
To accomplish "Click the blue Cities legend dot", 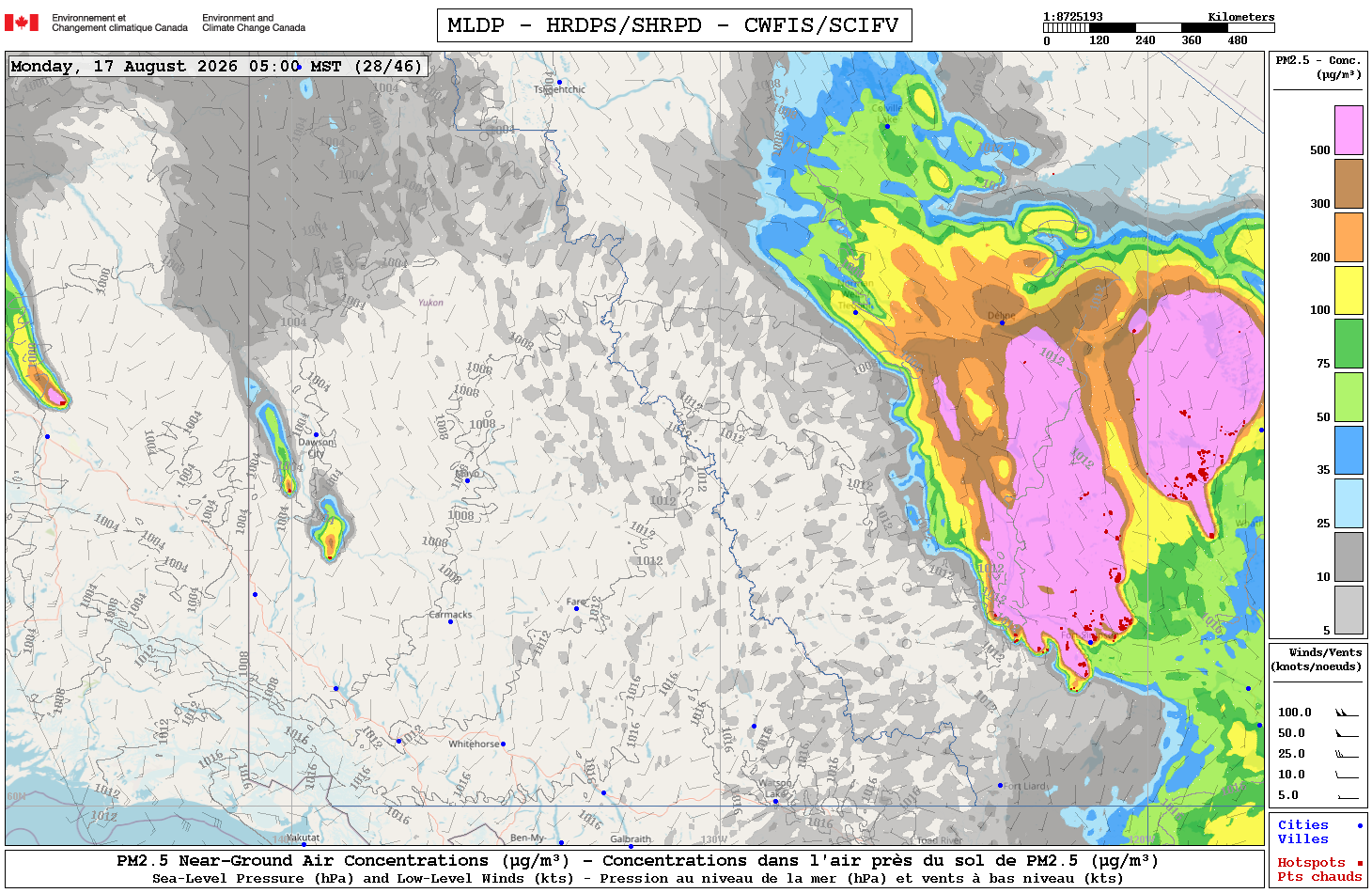I will click(1360, 825).
